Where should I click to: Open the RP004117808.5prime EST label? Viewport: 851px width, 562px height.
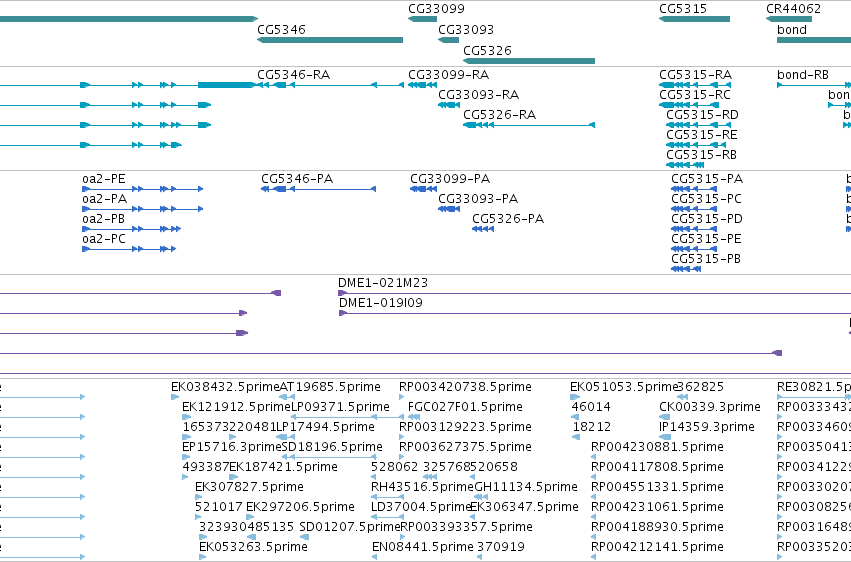(657, 468)
